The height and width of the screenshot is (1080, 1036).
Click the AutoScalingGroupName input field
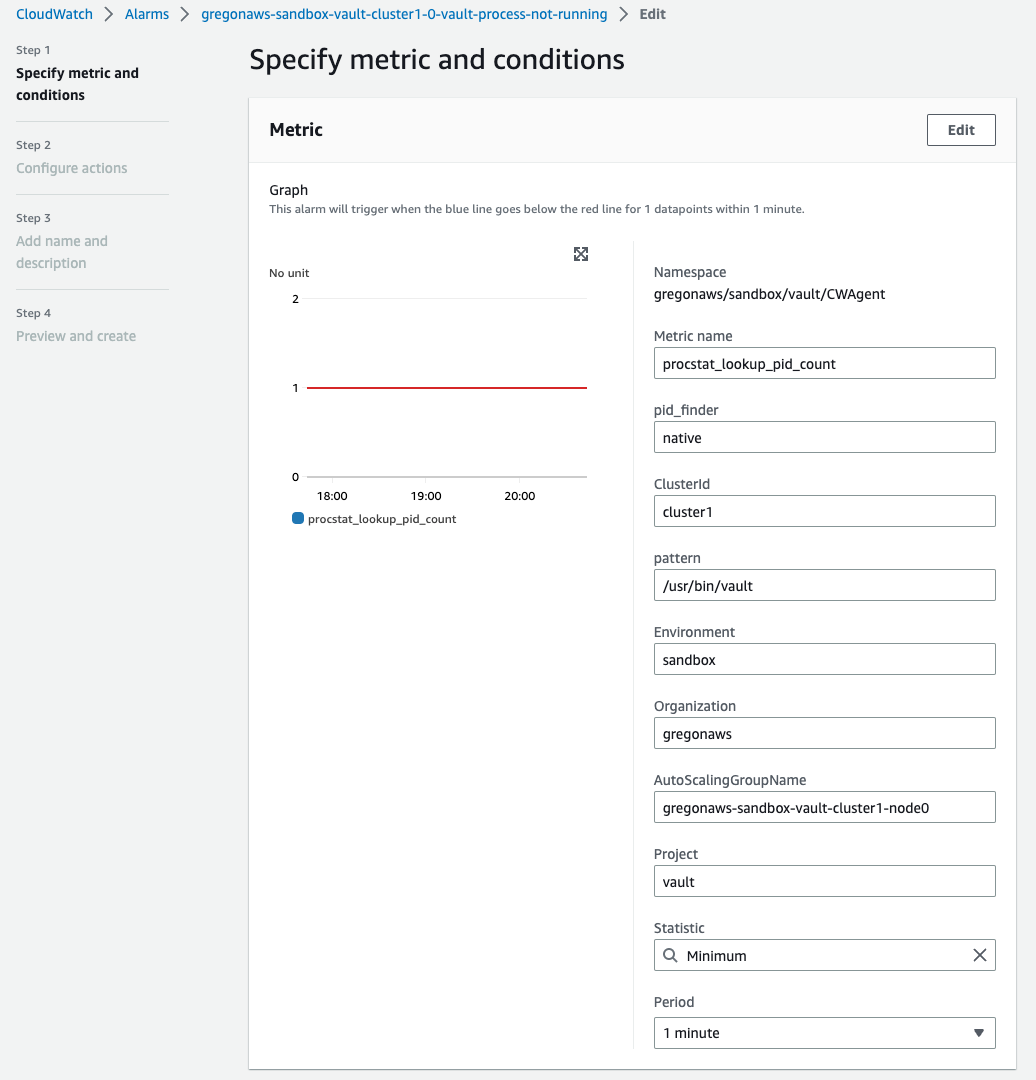click(824, 808)
